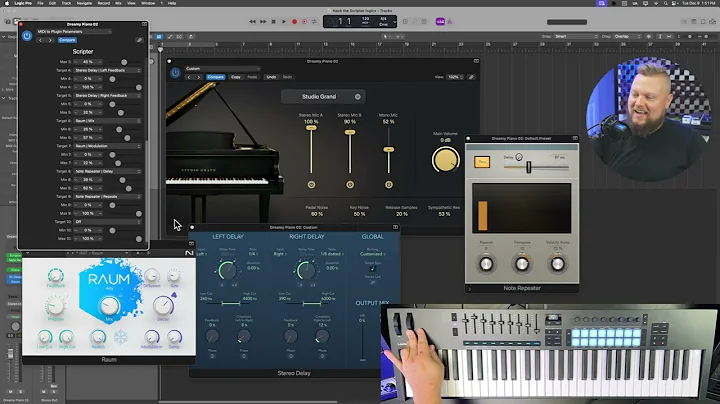Click the Raum Mix knob
720x404 pixels.
pos(109,305)
